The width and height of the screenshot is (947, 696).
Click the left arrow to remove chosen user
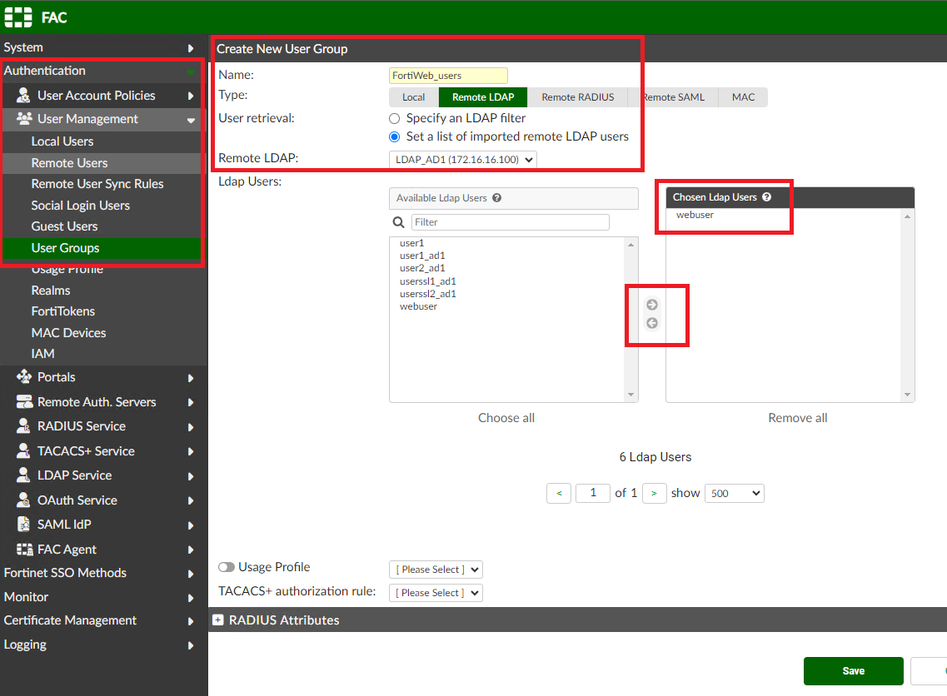[652, 323]
